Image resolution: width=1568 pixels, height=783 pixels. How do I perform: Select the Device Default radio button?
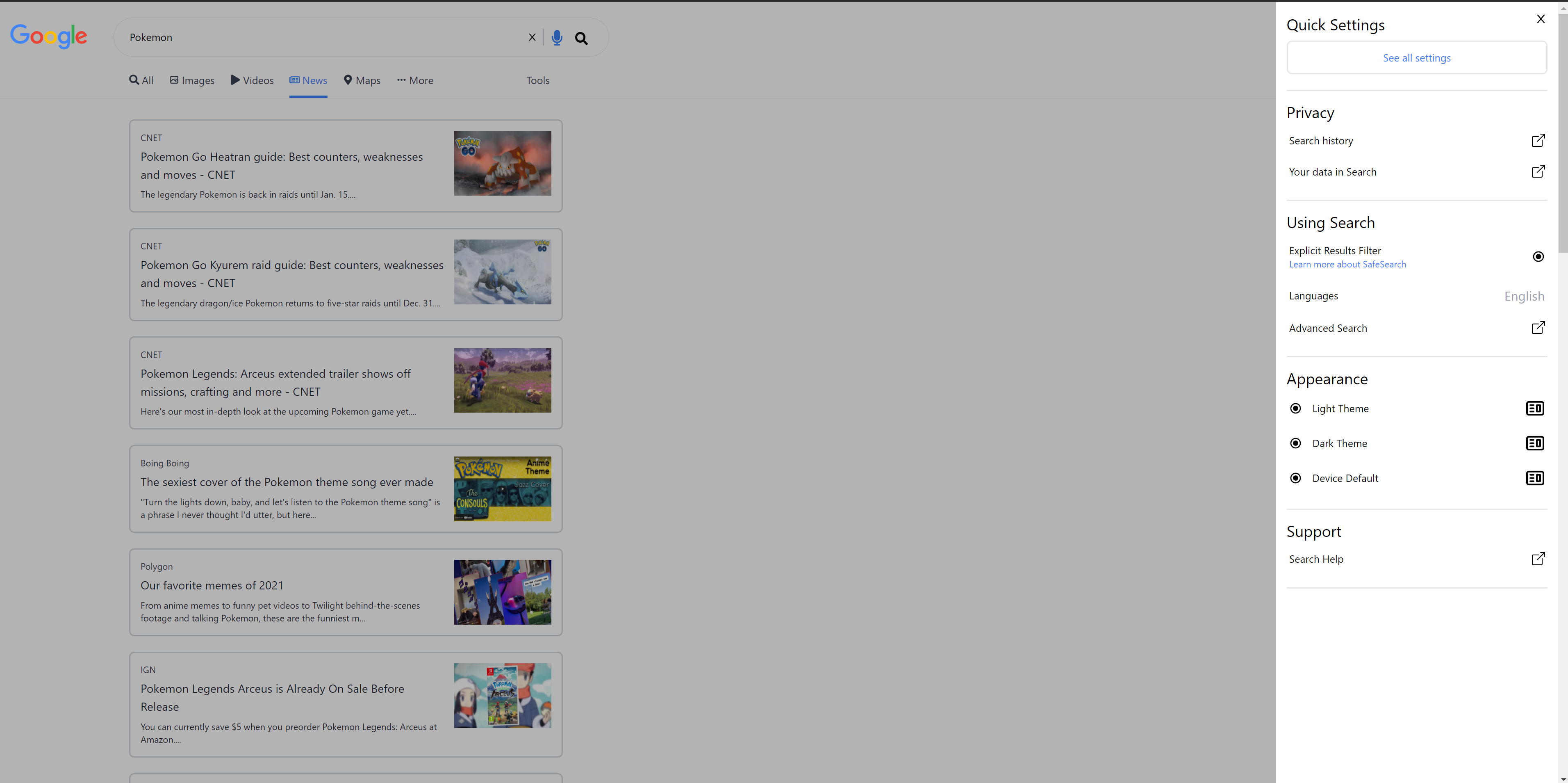(1295, 478)
